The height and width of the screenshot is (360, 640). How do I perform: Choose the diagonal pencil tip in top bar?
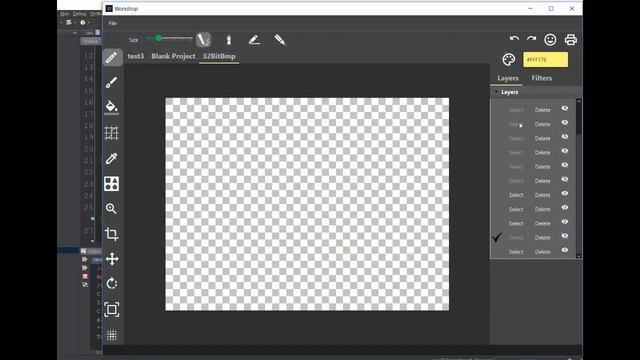click(280, 40)
